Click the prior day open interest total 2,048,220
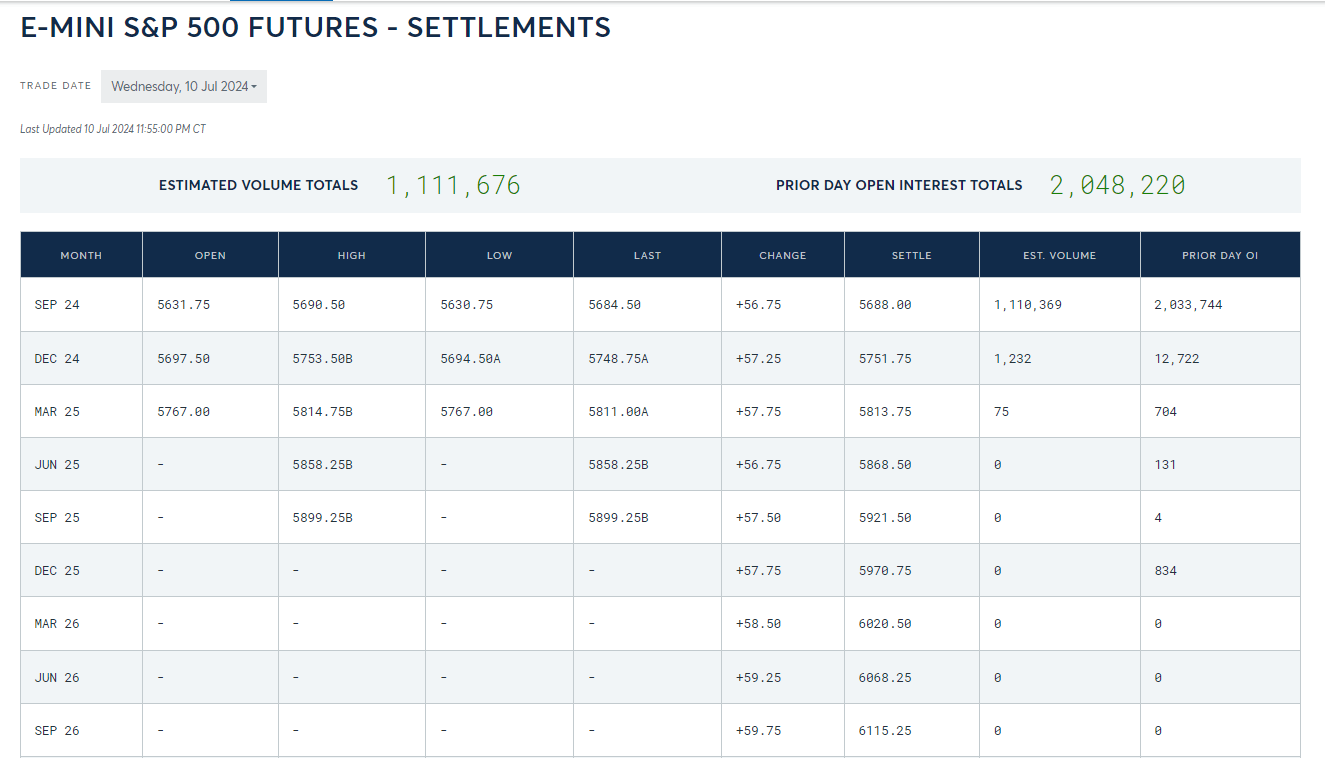Screen dimensions: 1325x758 tap(1117, 185)
